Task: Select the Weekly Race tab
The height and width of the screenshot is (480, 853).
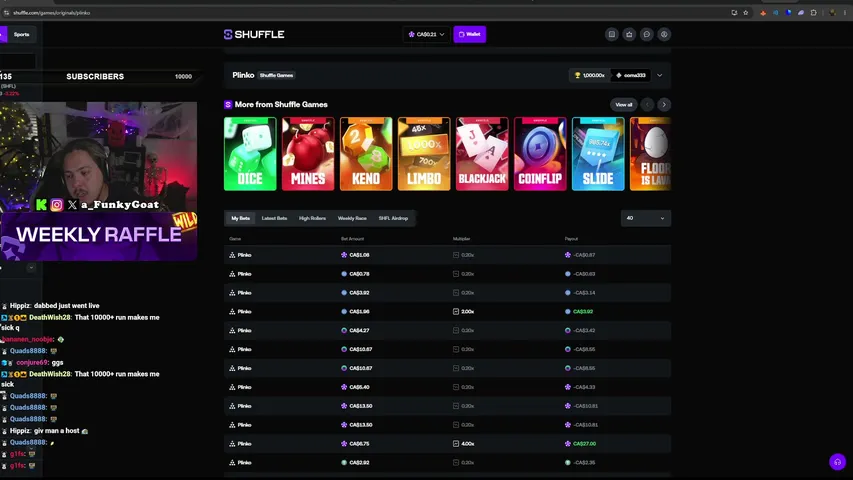Action: coord(352,218)
